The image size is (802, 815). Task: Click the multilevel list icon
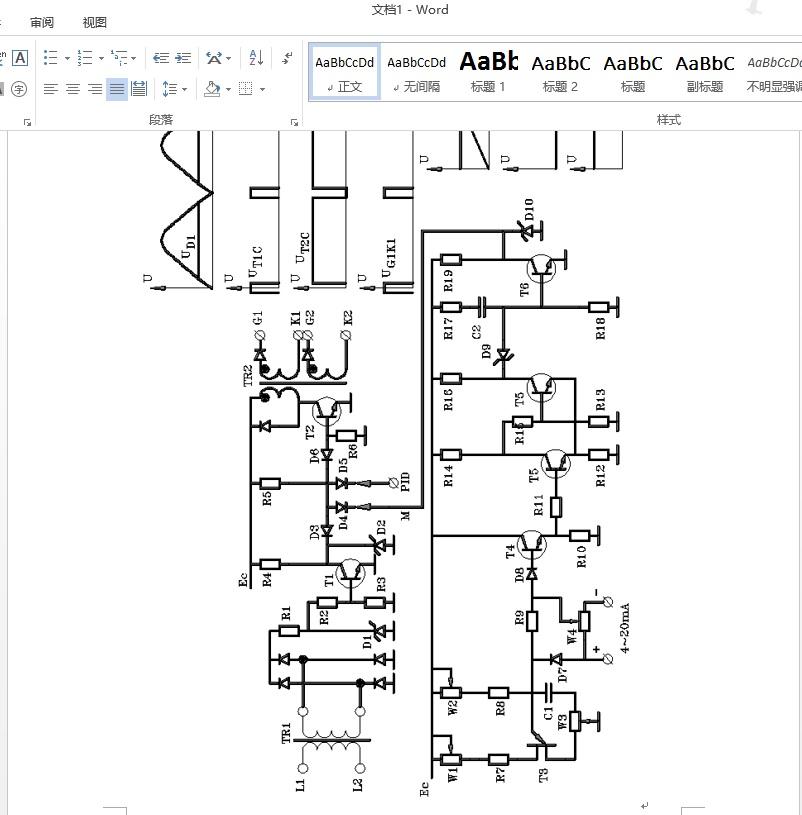point(120,58)
